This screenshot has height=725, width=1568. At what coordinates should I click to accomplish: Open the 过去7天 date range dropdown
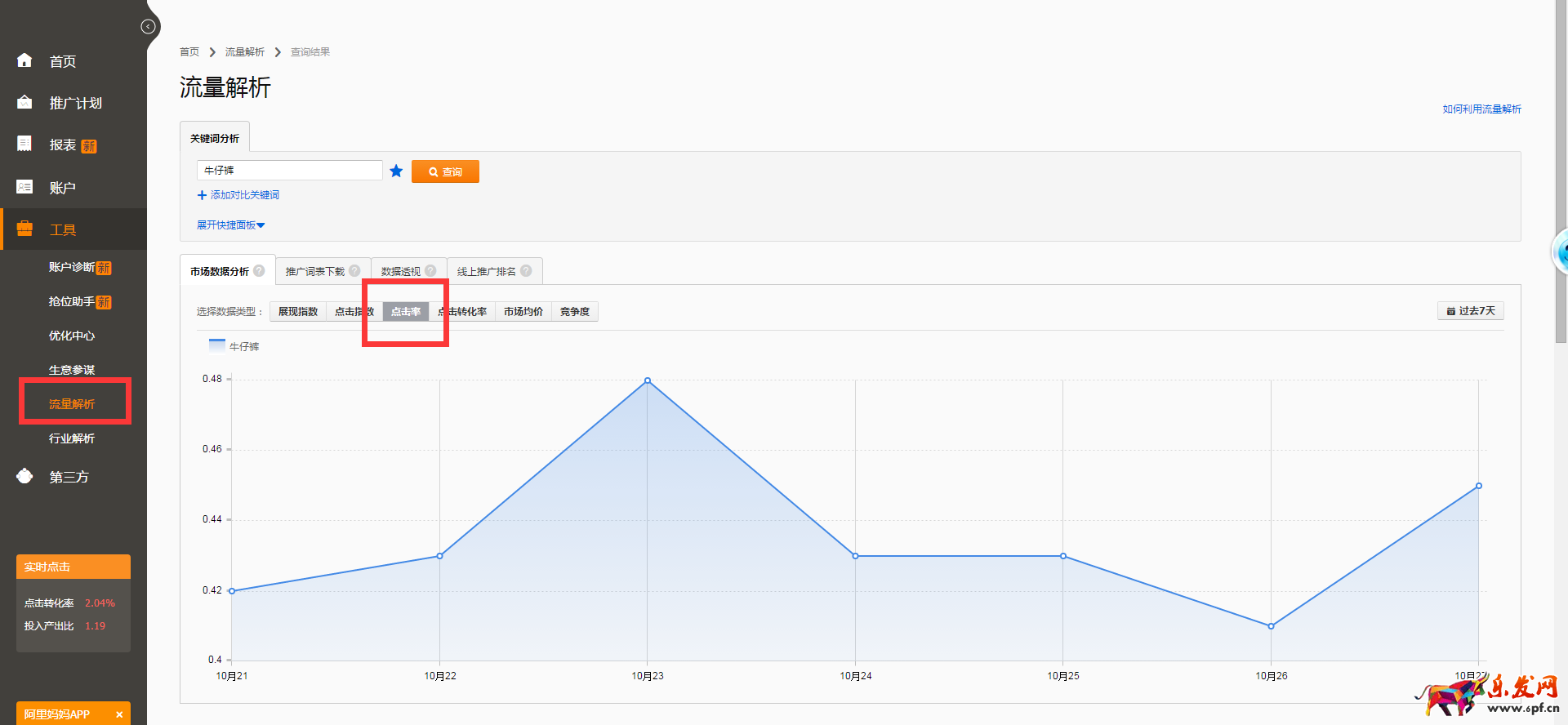pyautogui.click(x=1470, y=311)
